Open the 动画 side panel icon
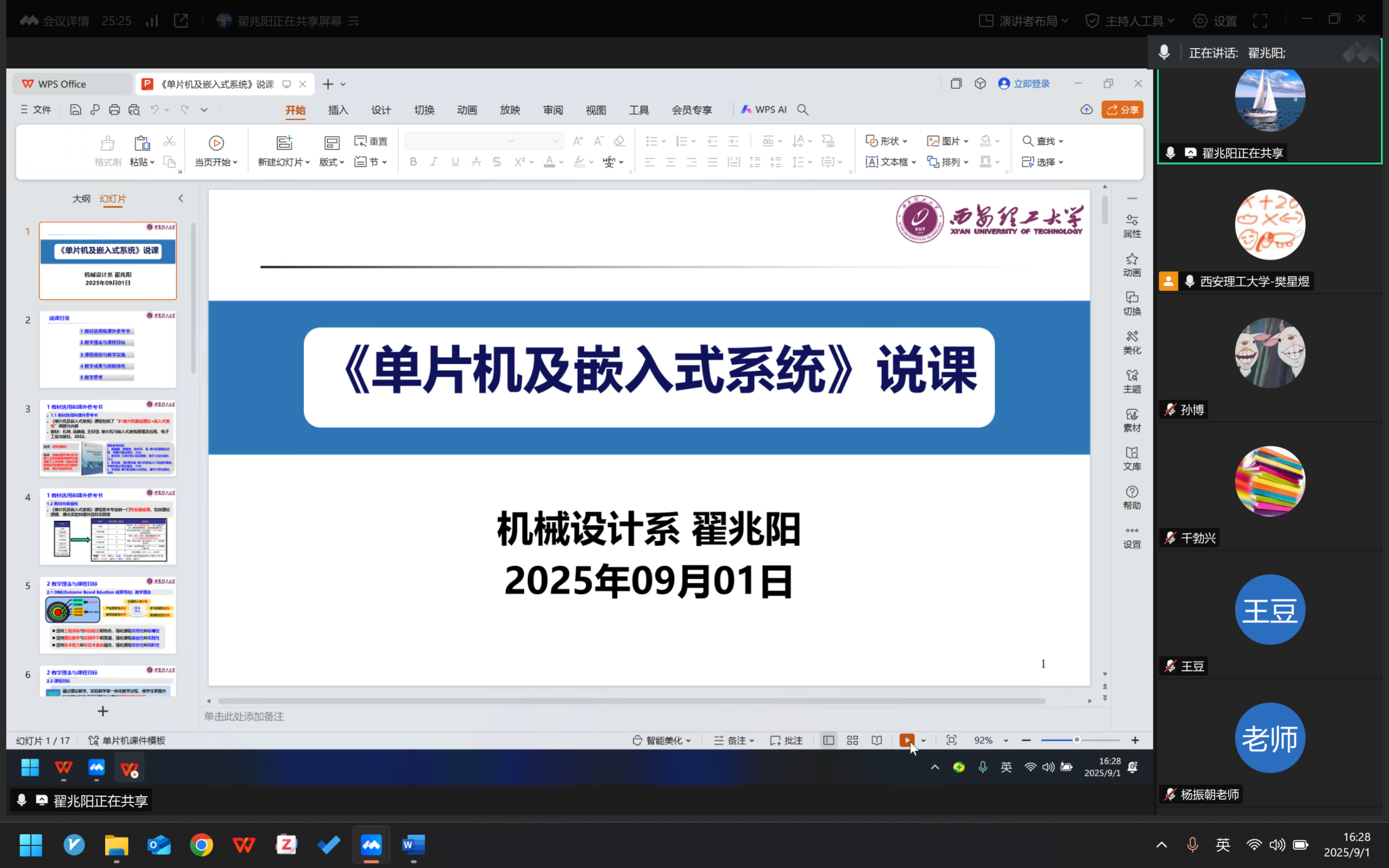This screenshot has height=868, width=1389. (x=1131, y=264)
